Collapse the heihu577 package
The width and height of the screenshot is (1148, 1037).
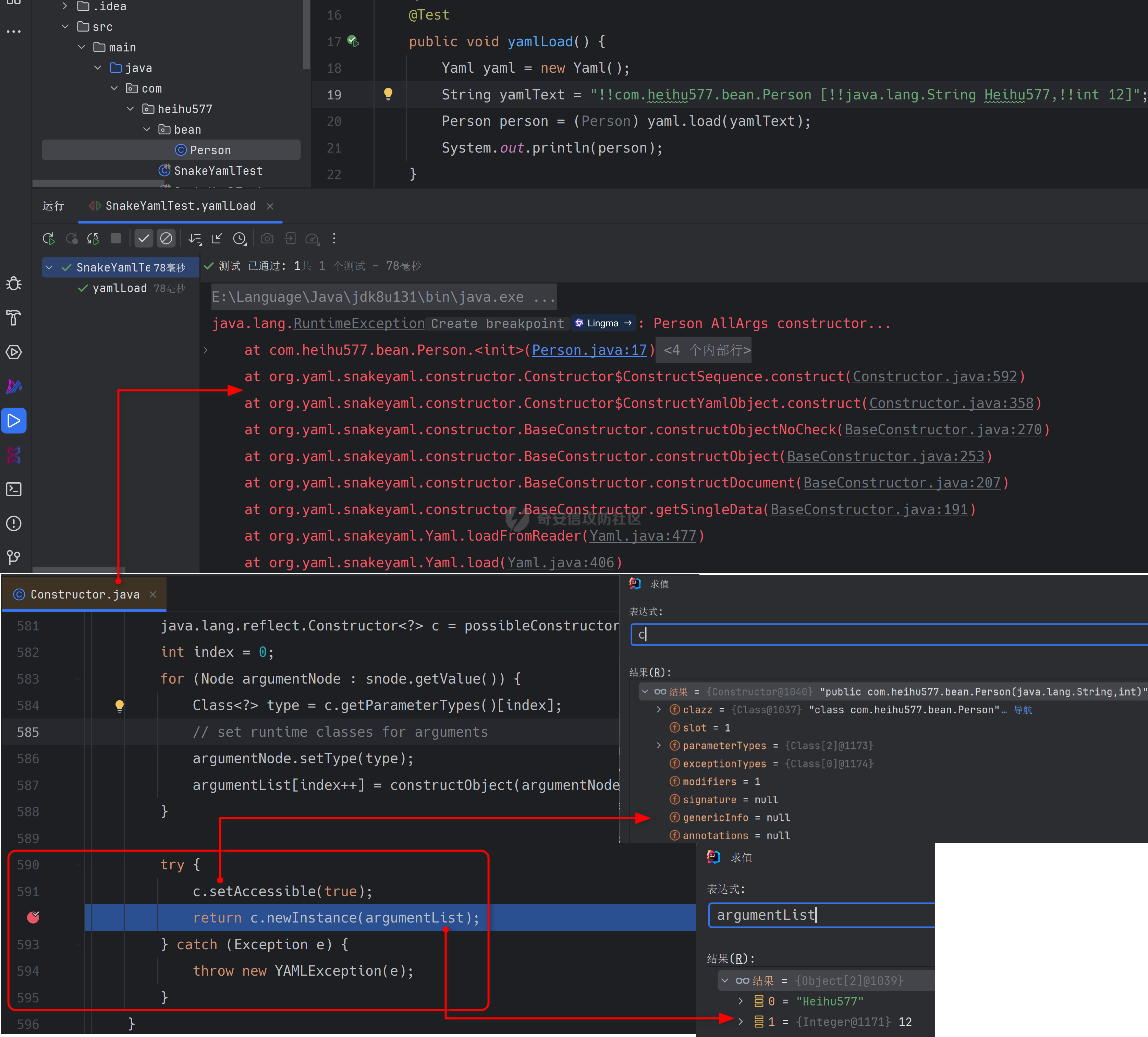pyautogui.click(x=131, y=109)
